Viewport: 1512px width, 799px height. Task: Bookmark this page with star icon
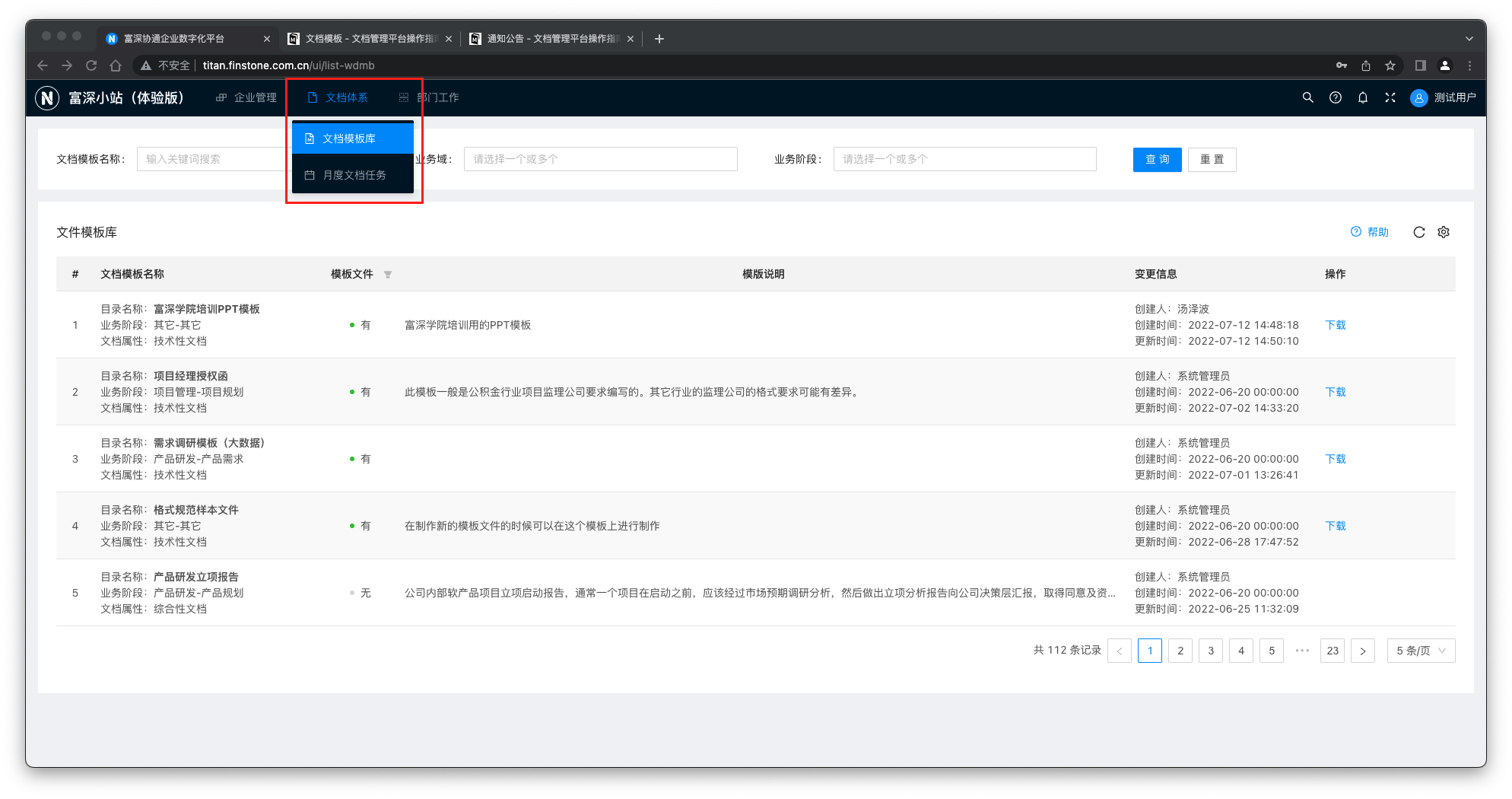(x=1390, y=65)
